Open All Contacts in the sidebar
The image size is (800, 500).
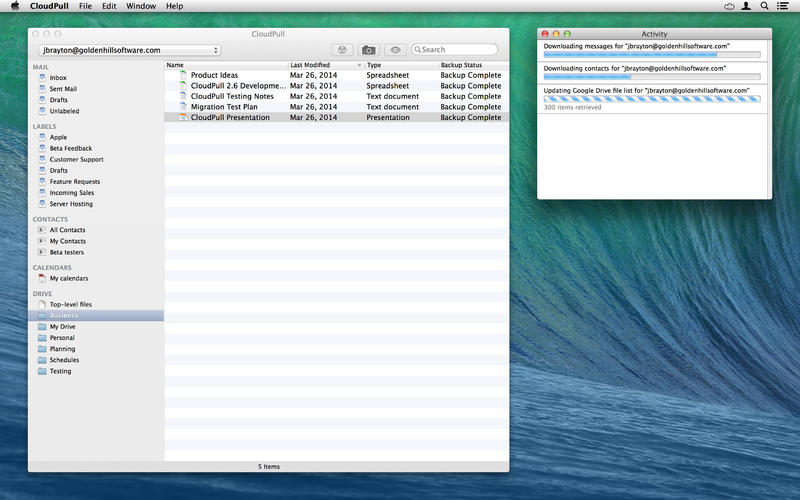point(67,230)
